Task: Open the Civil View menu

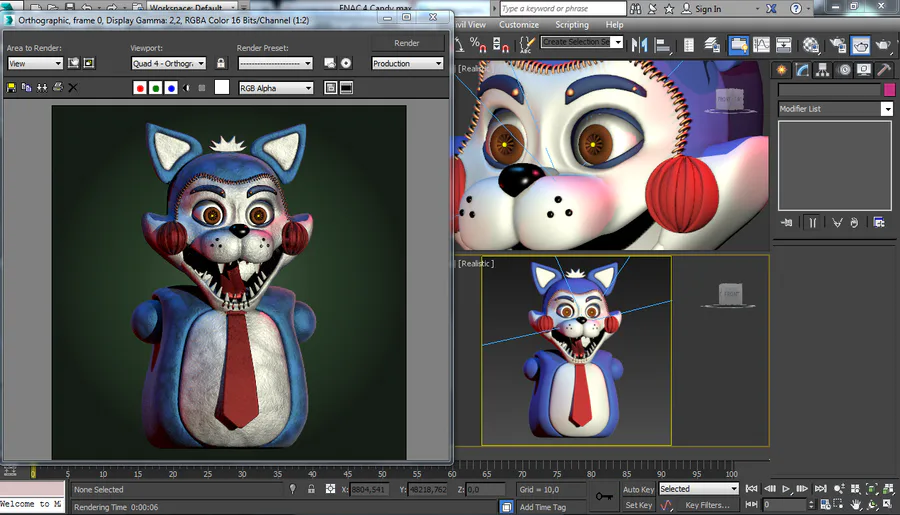Action: point(471,25)
